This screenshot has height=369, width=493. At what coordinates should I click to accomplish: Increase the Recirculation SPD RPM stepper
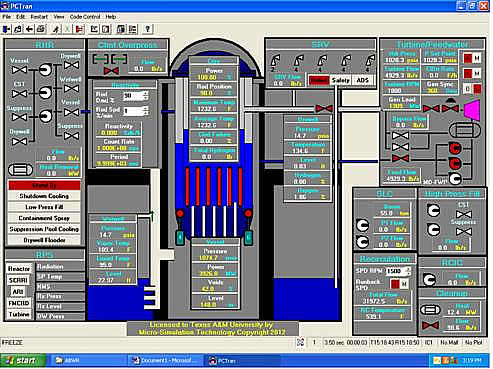point(408,269)
